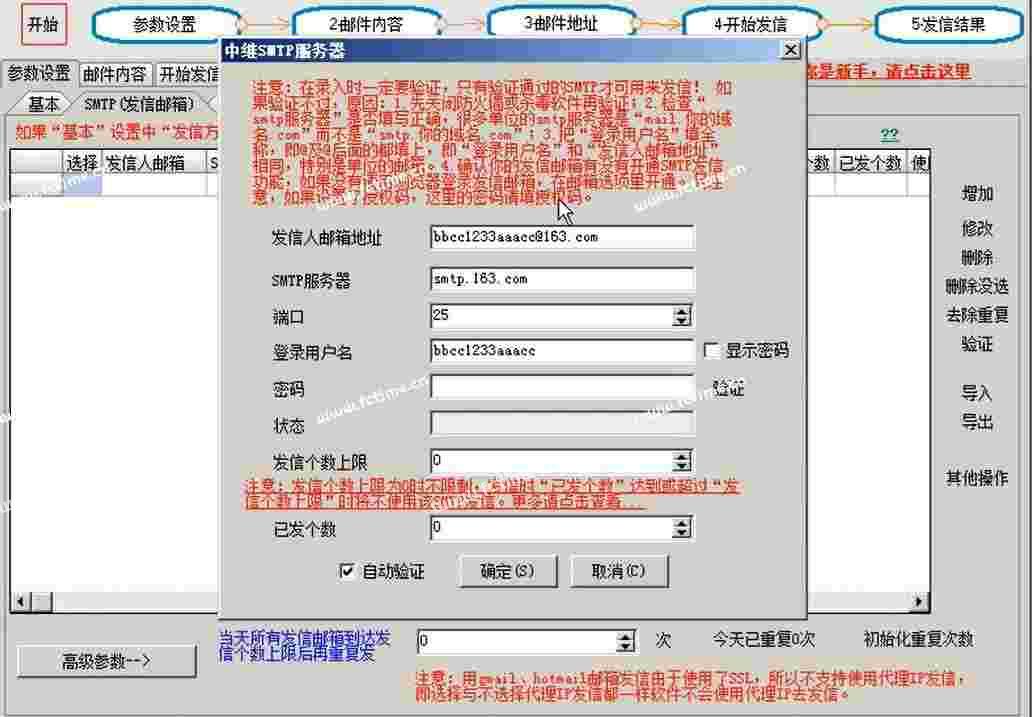Open the 参数设置 step in the workflow bar
The image size is (1032, 717).
pyautogui.click(x=165, y=25)
